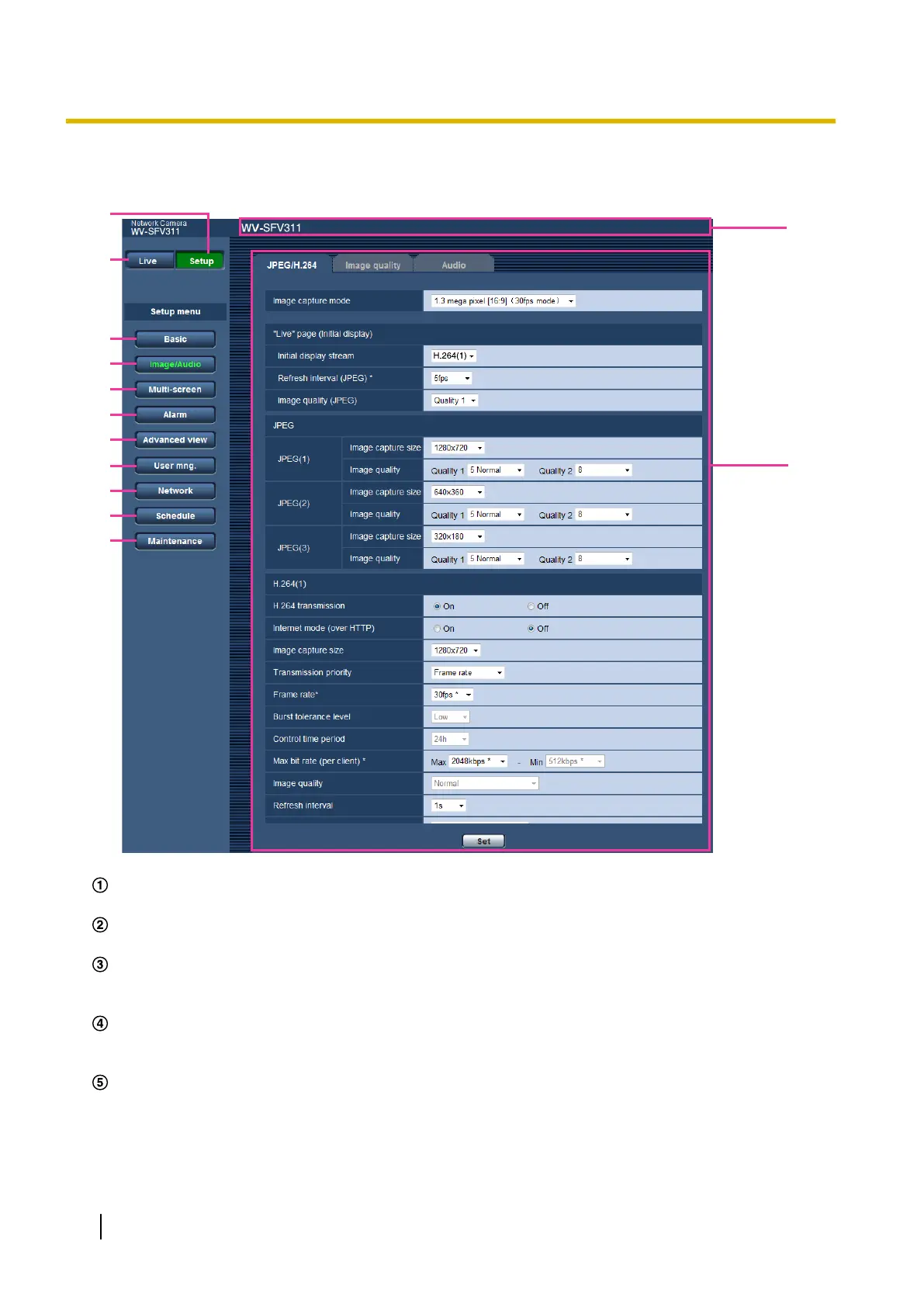Open JPEG(3) image capture size dropdown

pos(459,536)
